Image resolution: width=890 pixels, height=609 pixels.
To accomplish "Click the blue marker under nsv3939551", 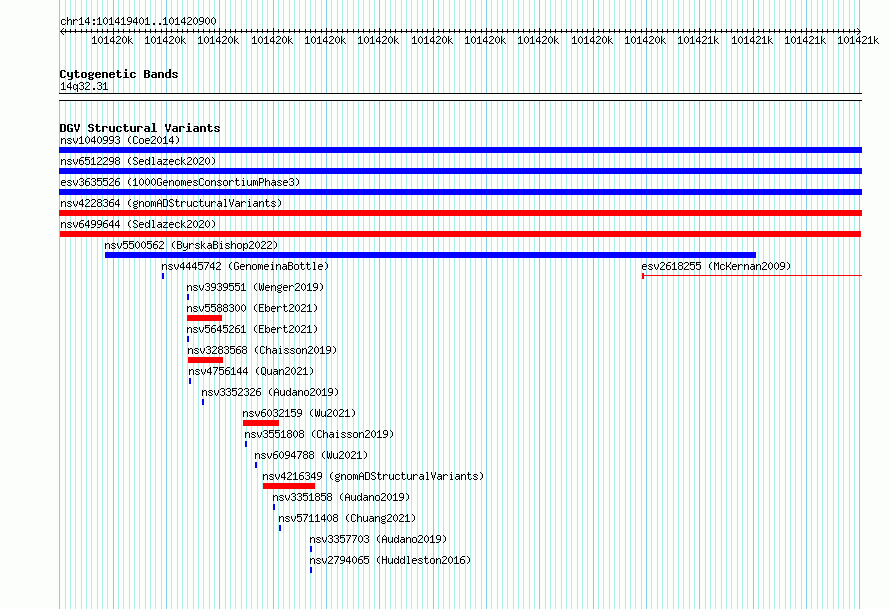I will coord(188,297).
